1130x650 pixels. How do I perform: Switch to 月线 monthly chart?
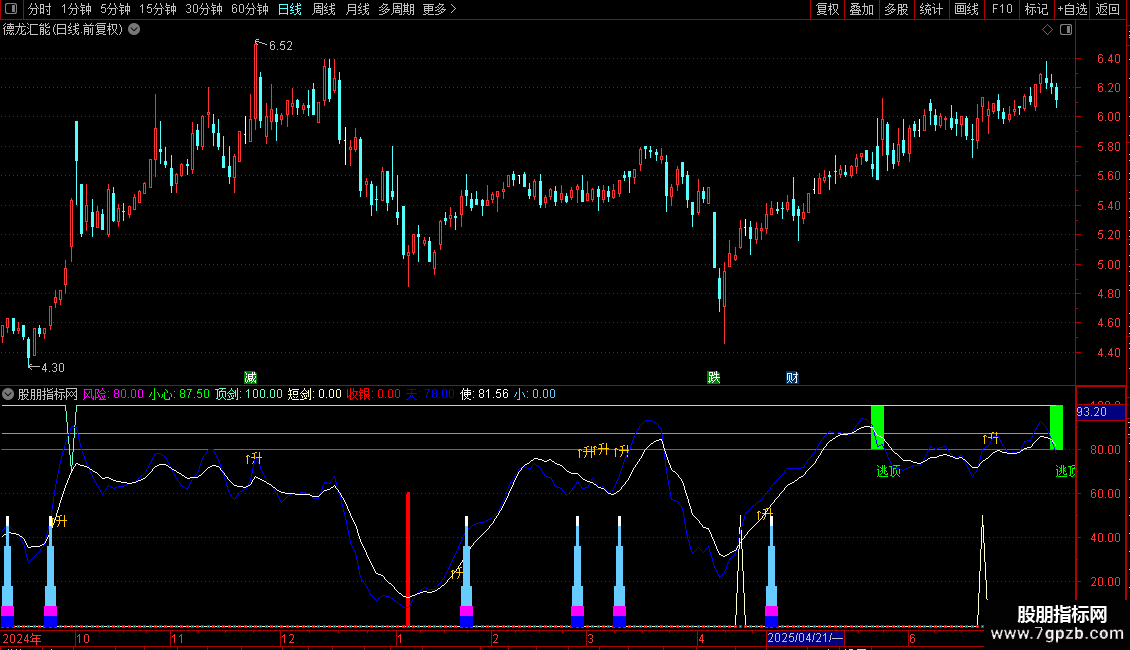point(357,9)
